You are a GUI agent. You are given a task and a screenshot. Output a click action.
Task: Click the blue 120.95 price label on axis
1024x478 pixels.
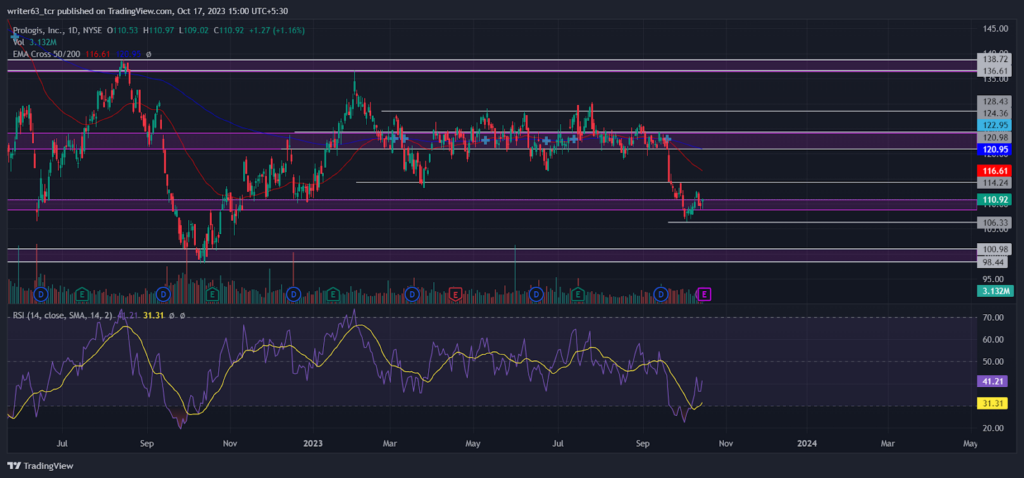click(x=994, y=150)
